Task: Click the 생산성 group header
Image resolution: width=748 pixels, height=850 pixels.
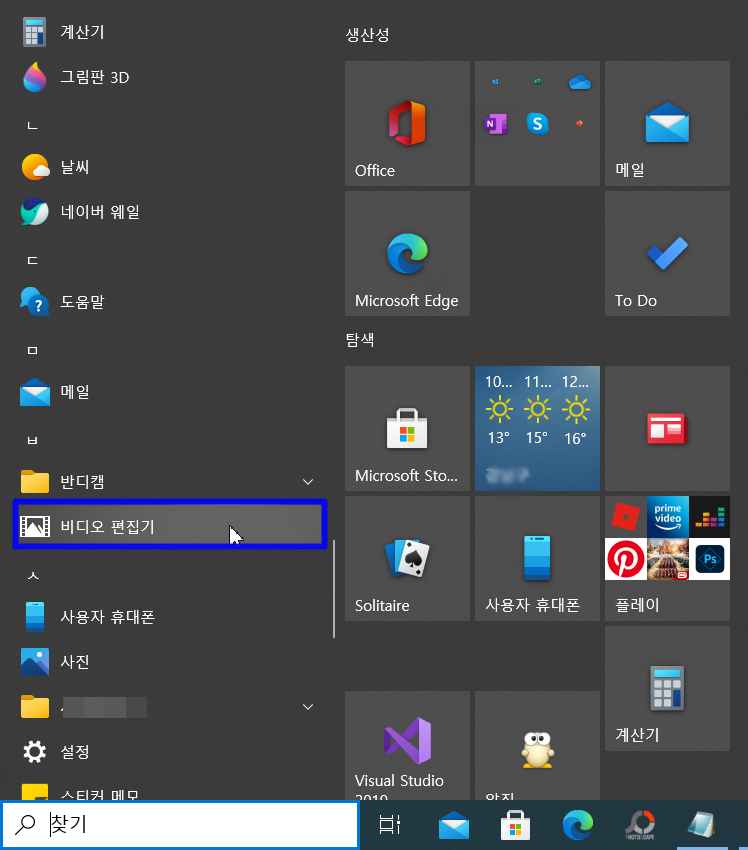Action: tap(367, 35)
